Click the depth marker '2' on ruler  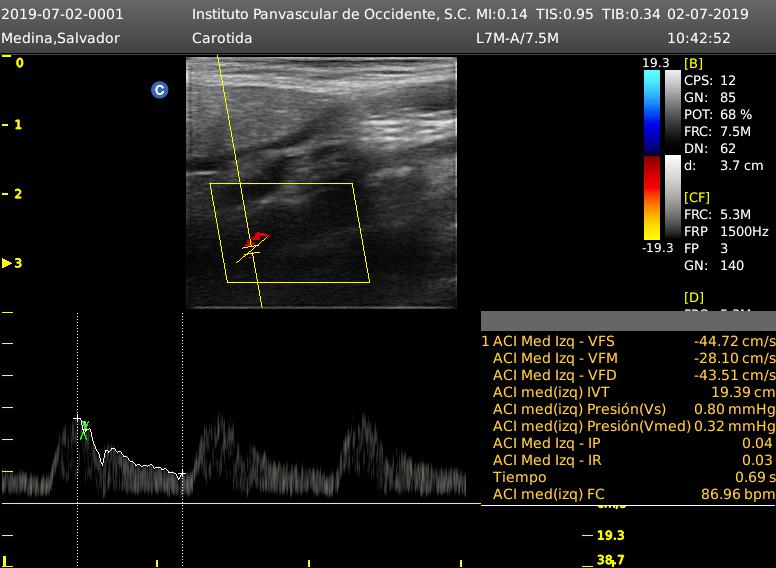[18, 194]
